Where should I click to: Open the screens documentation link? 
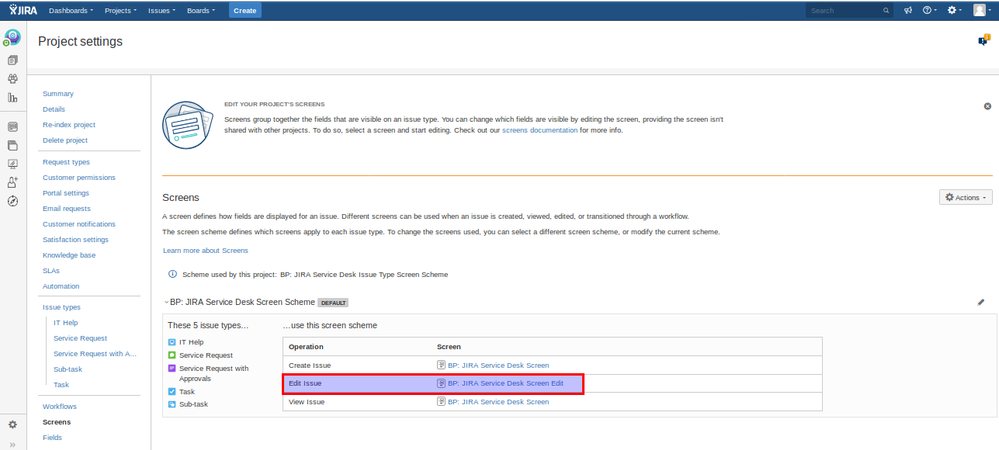(540, 130)
